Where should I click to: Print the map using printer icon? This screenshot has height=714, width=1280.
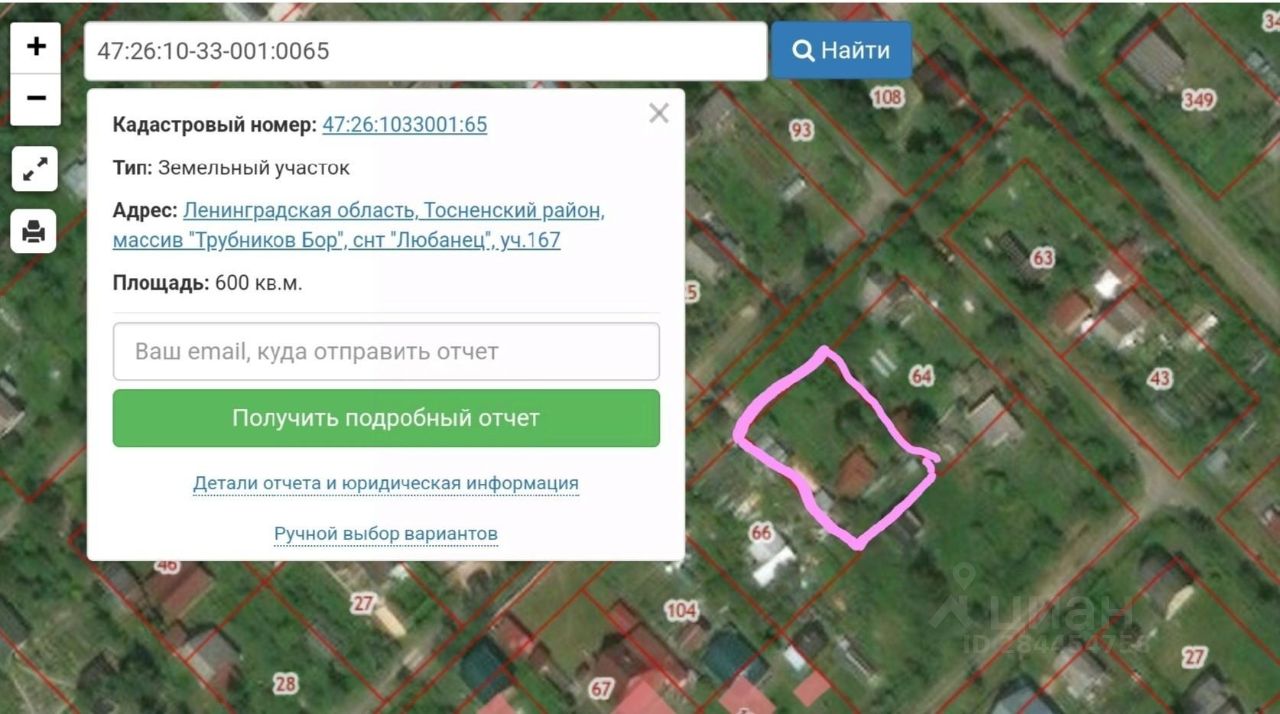coord(35,232)
